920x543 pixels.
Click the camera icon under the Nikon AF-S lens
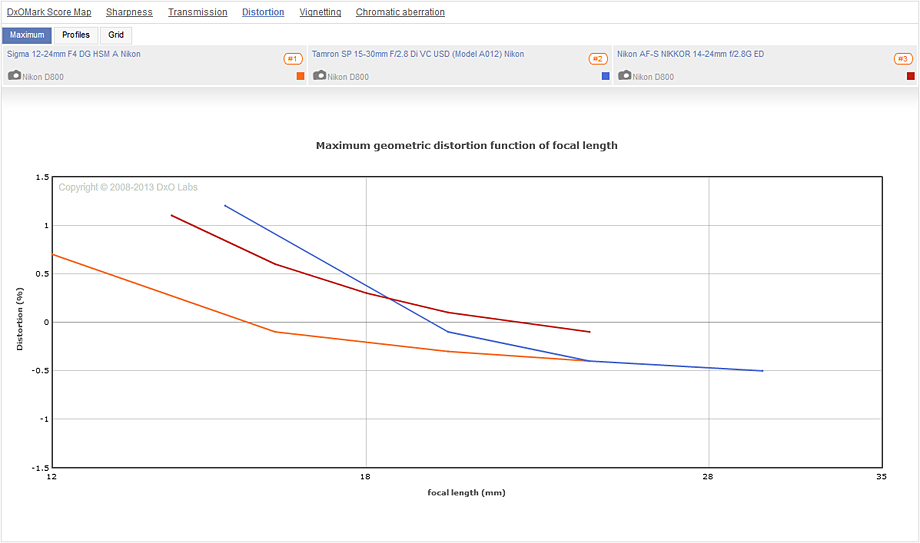click(625, 76)
